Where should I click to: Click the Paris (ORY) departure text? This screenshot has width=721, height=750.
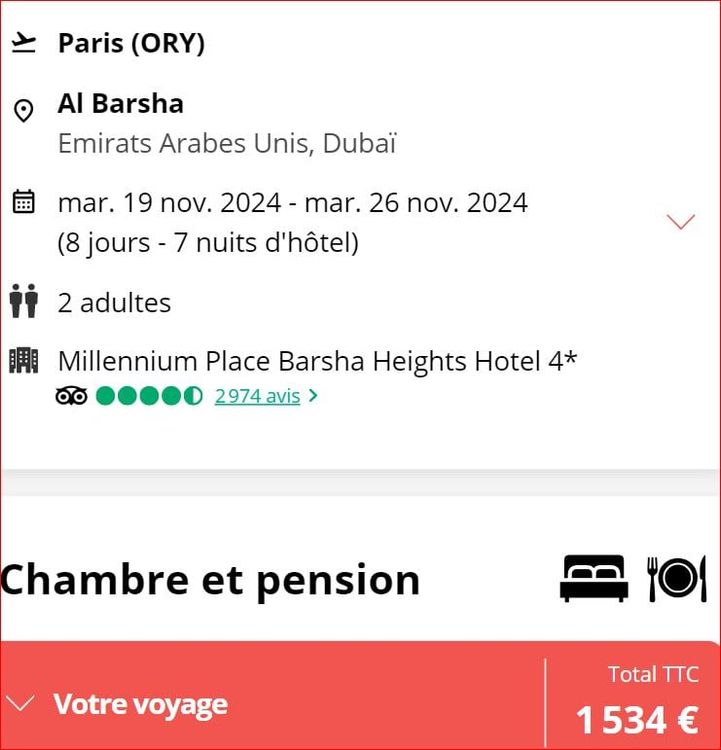[131, 43]
